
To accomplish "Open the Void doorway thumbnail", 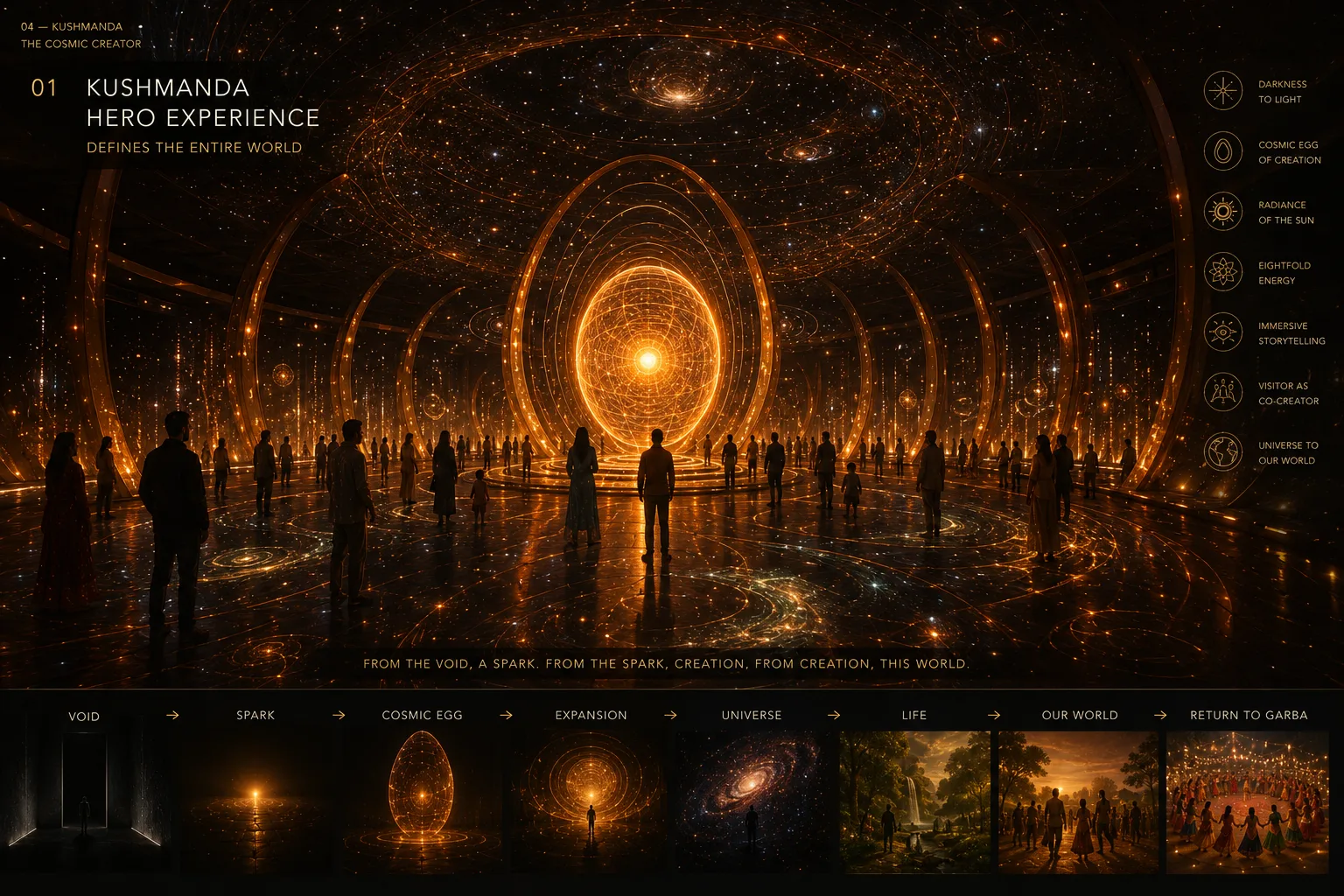I will 85,801.
